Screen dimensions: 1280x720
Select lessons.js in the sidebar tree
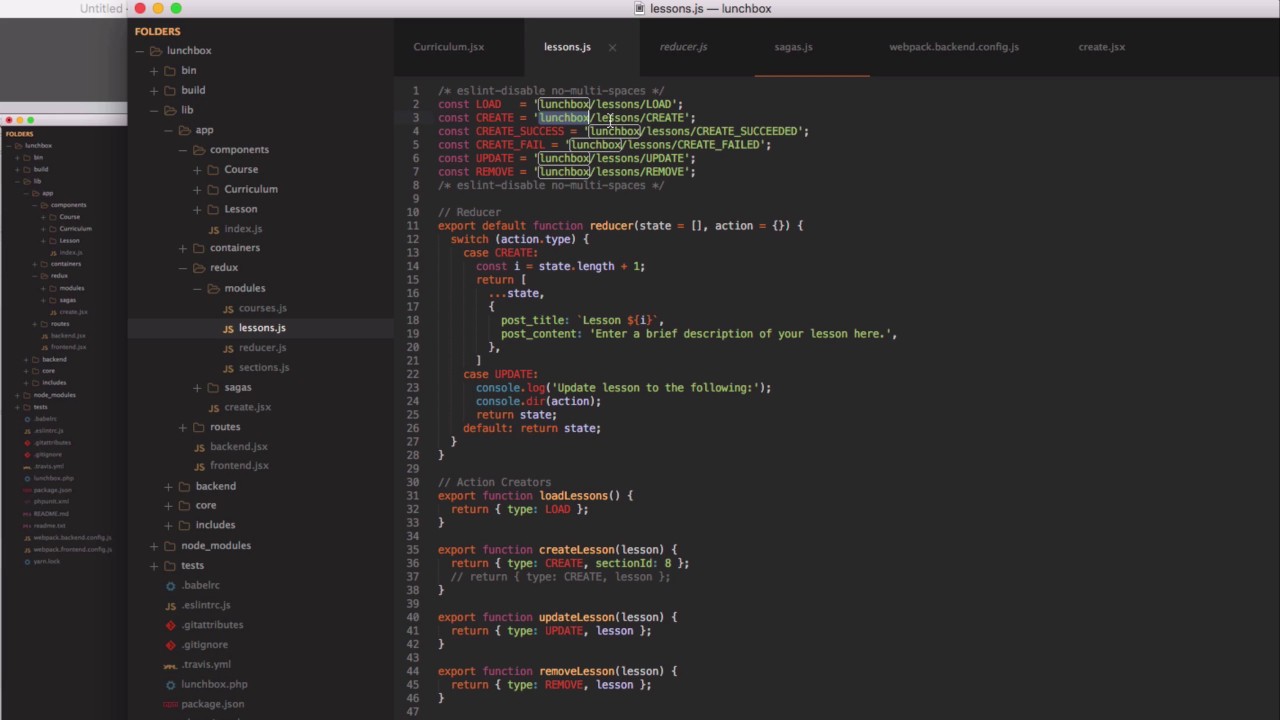click(262, 328)
